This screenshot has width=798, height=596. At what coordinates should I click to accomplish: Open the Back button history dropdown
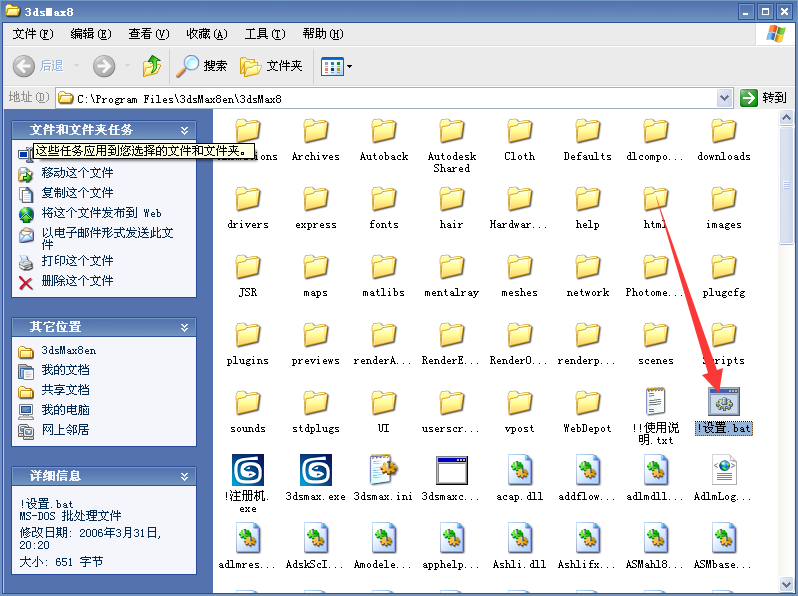click(76, 66)
